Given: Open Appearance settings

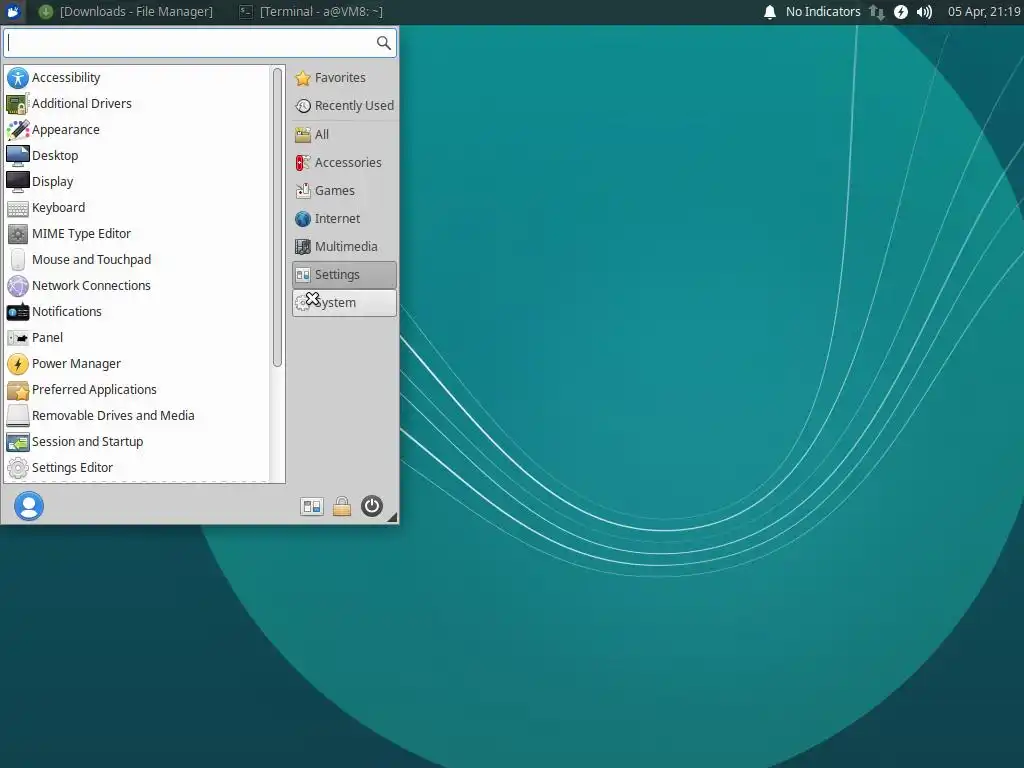Looking at the screenshot, I should [x=137, y=129].
